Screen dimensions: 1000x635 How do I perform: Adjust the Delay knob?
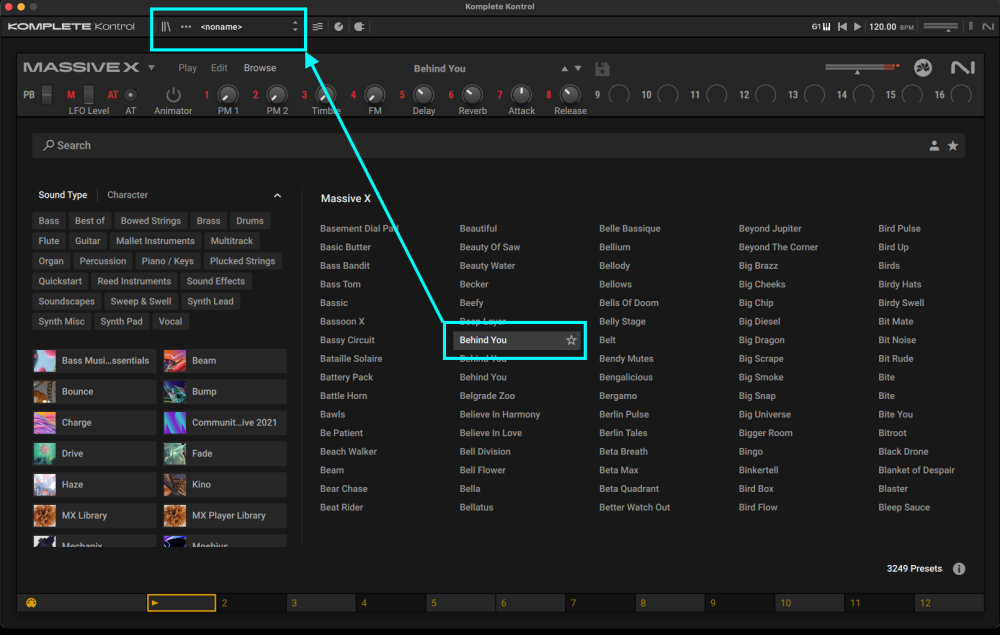(x=423, y=95)
